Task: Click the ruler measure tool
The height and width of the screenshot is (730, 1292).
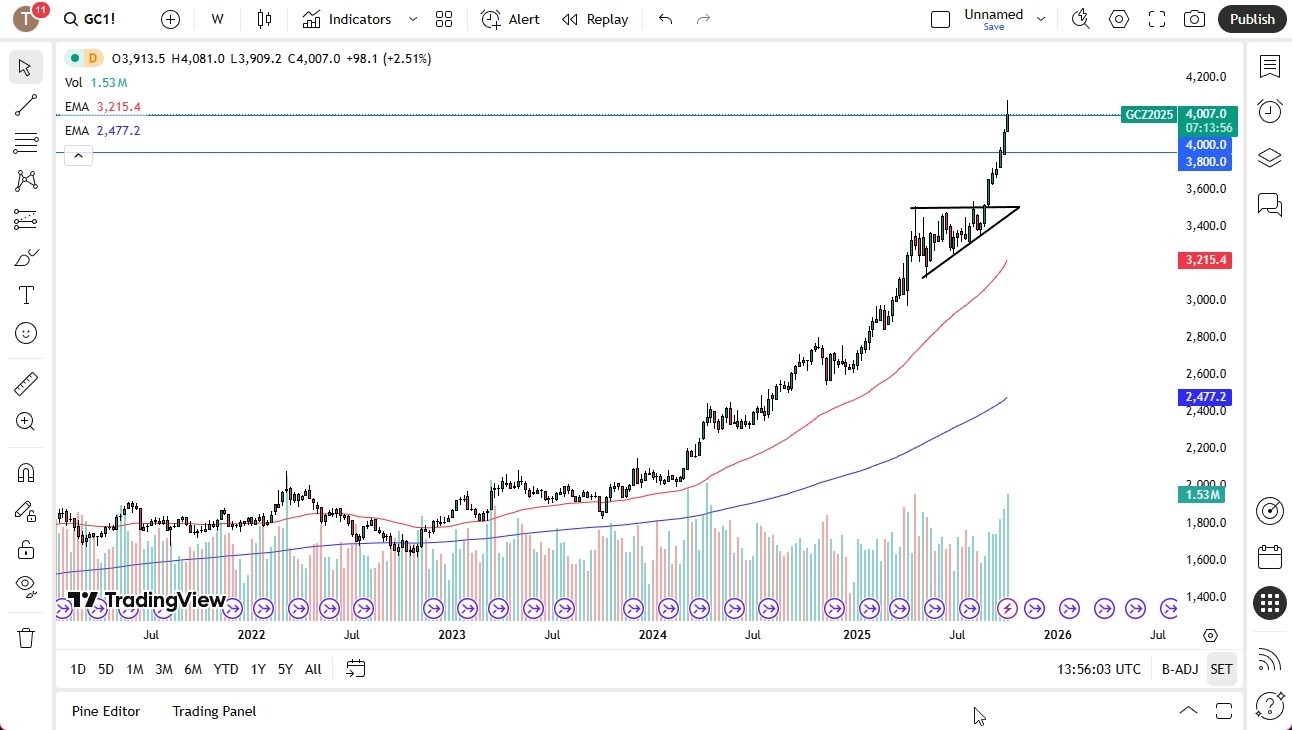Action: [x=26, y=384]
